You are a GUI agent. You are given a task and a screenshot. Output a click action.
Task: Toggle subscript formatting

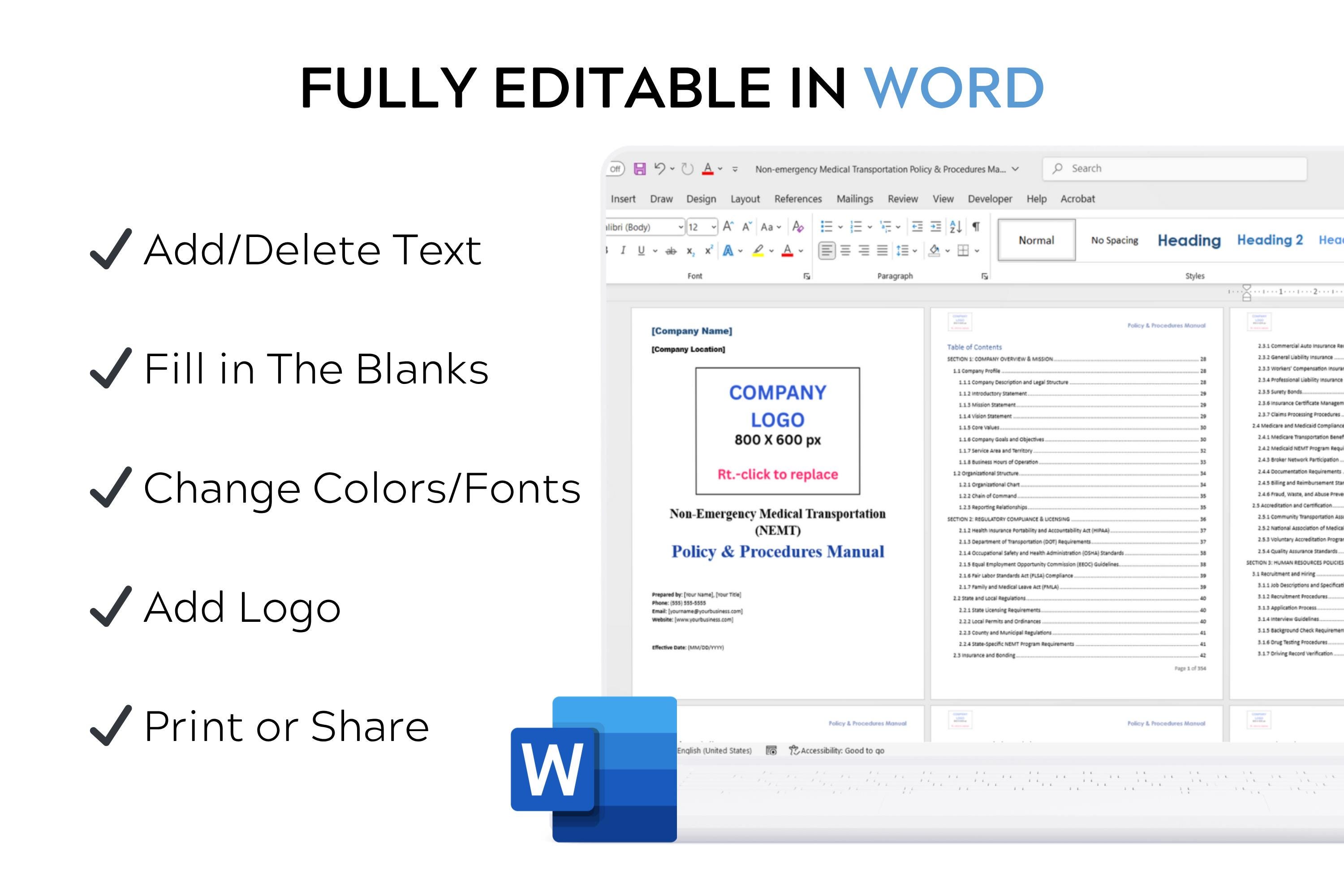pyautogui.click(x=690, y=251)
